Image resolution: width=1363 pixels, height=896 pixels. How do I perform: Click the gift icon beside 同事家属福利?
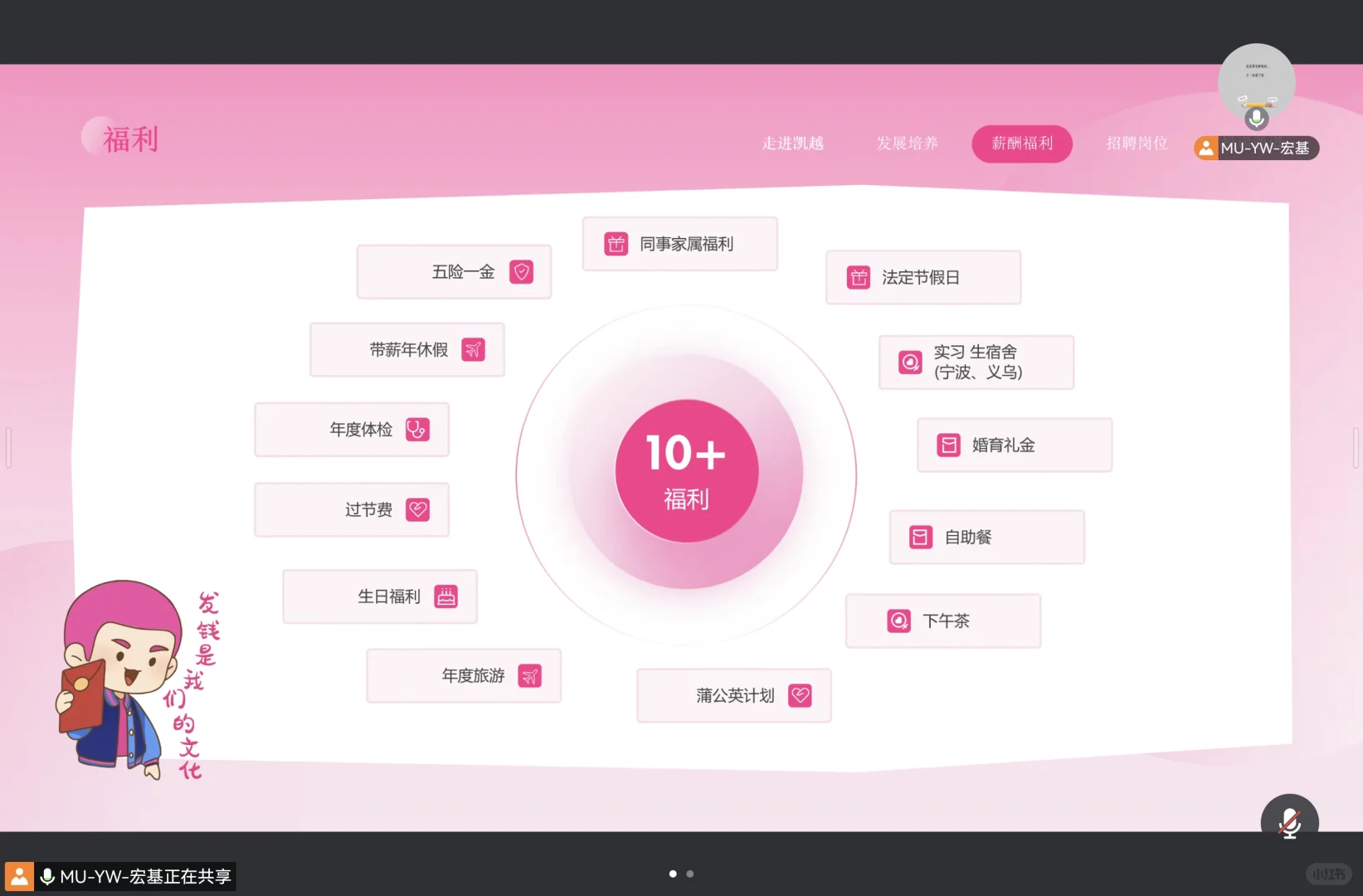point(616,244)
